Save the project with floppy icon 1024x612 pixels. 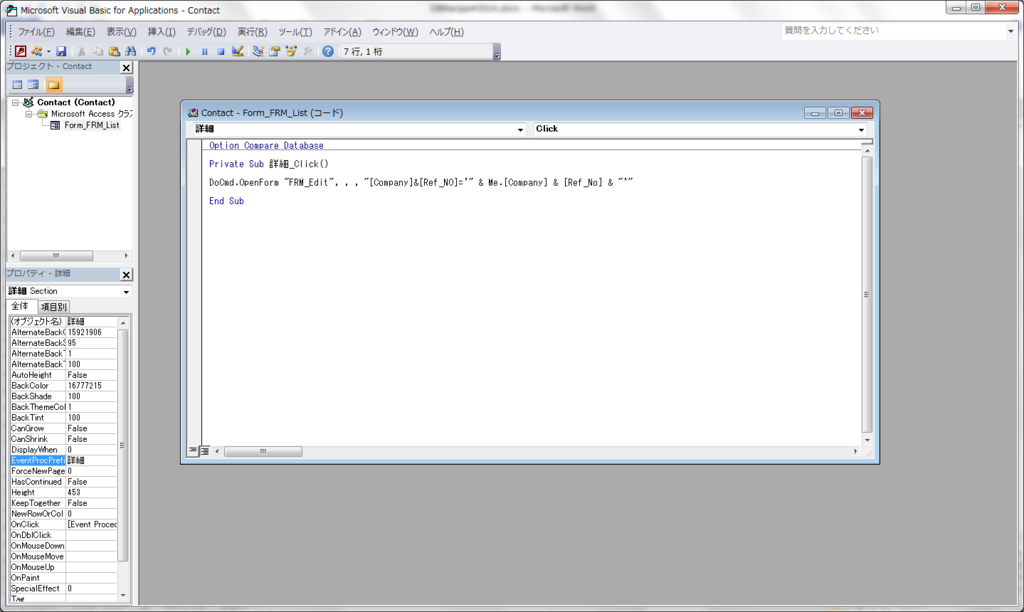click(61, 51)
